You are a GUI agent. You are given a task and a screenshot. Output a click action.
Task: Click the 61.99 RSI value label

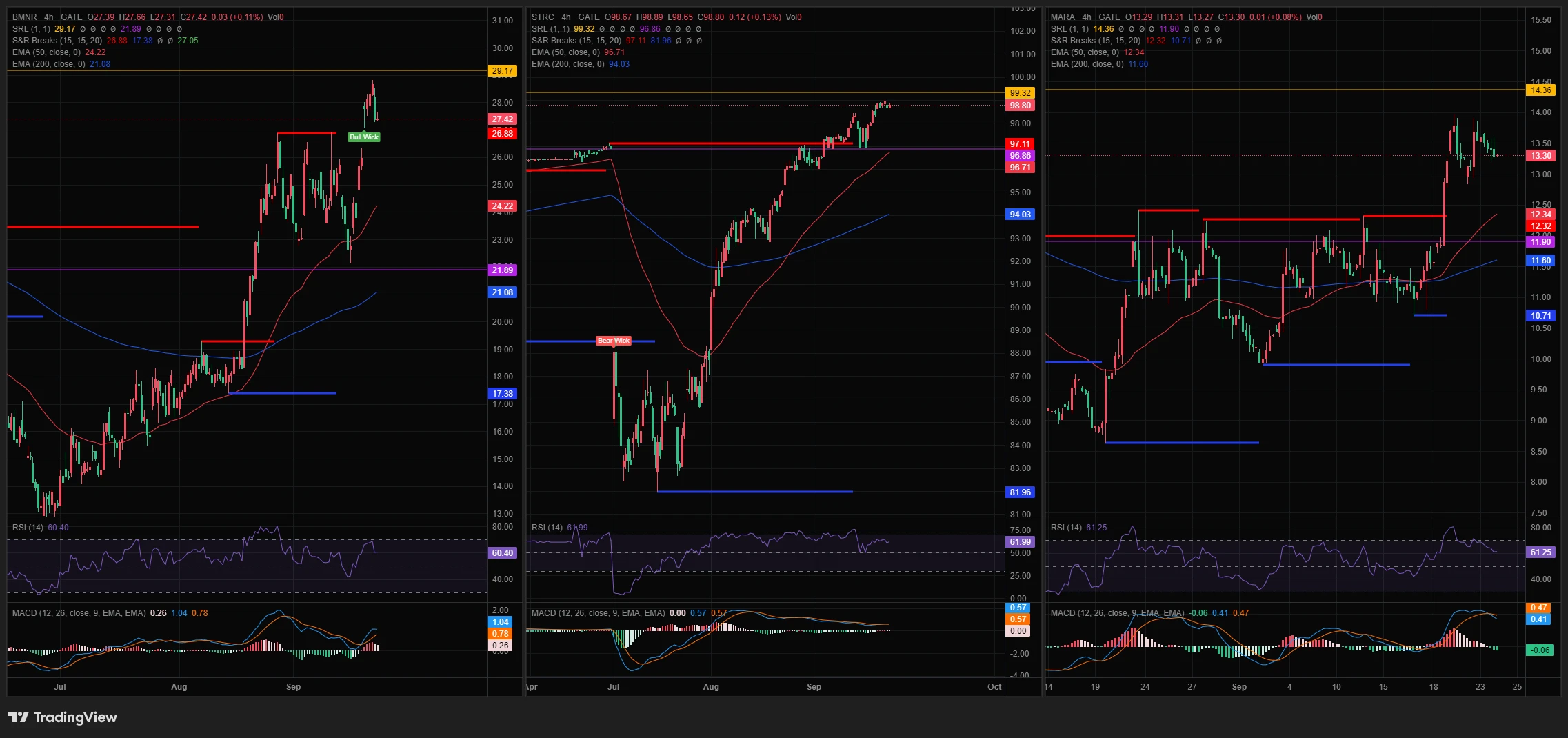tap(1021, 542)
